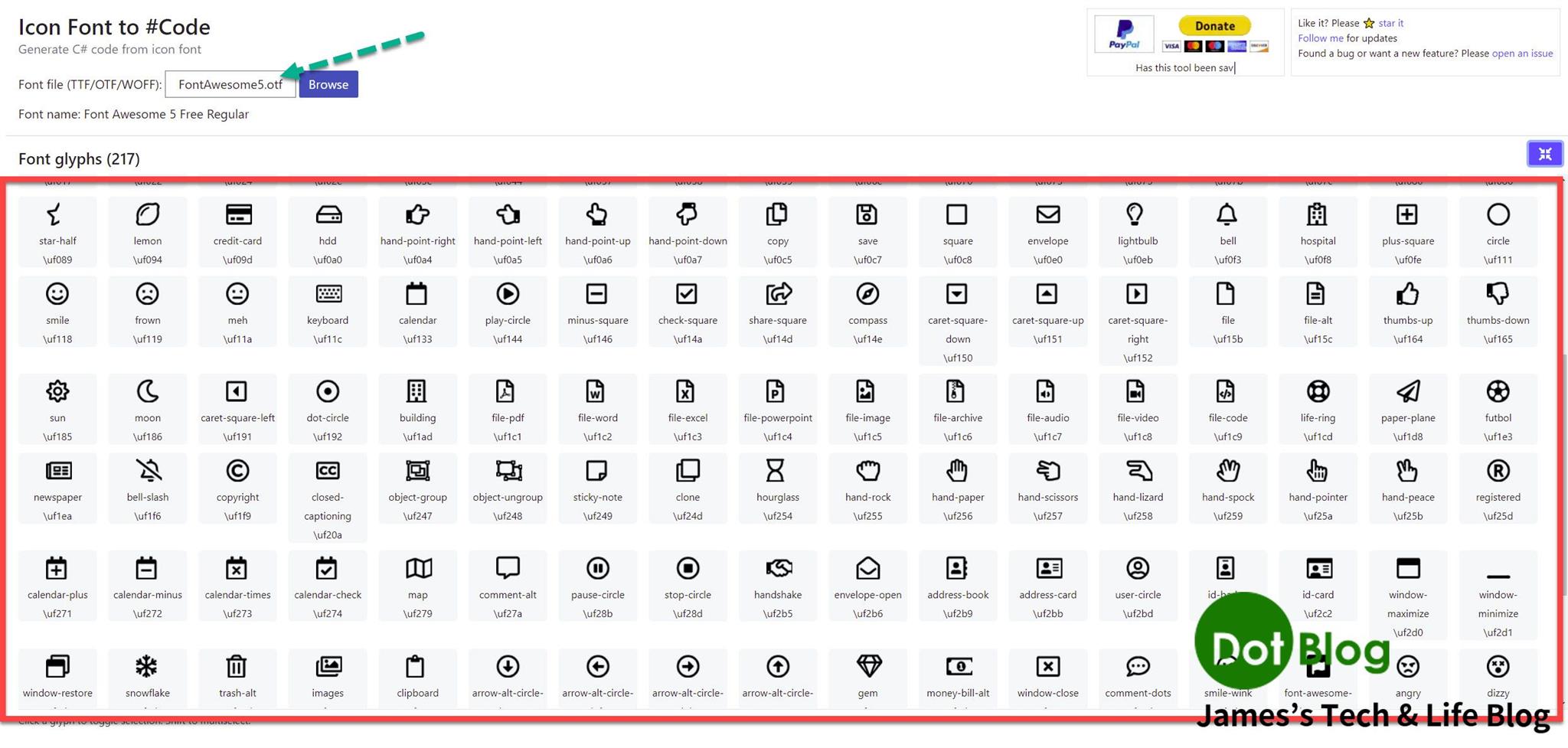Select the keyboard glyph
This screenshot has height=748, width=1568.
tap(328, 310)
